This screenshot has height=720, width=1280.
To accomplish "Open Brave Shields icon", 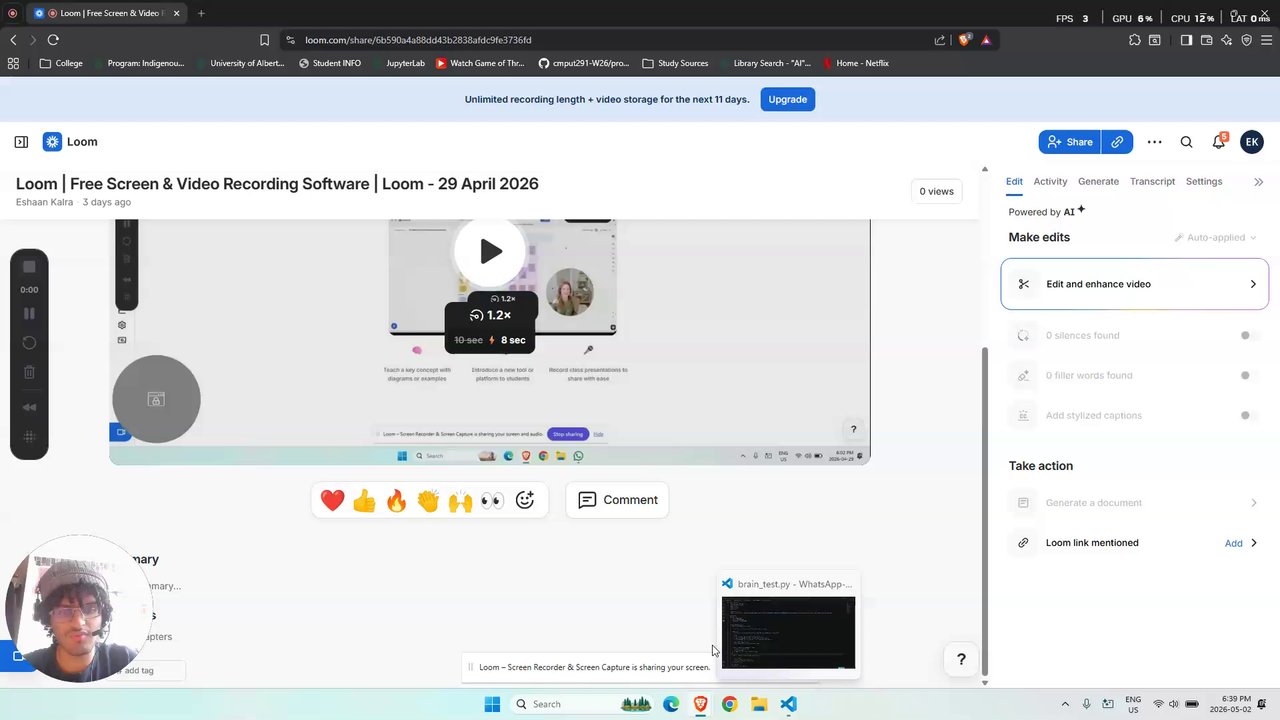I will click(964, 40).
